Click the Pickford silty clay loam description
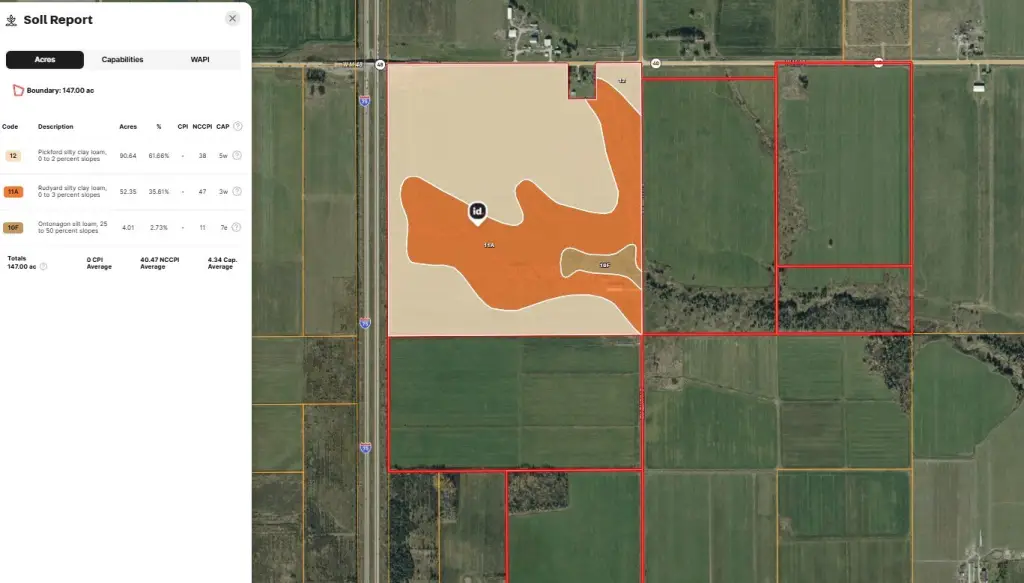This screenshot has height=583, width=1024. pyautogui.click(x=72, y=156)
